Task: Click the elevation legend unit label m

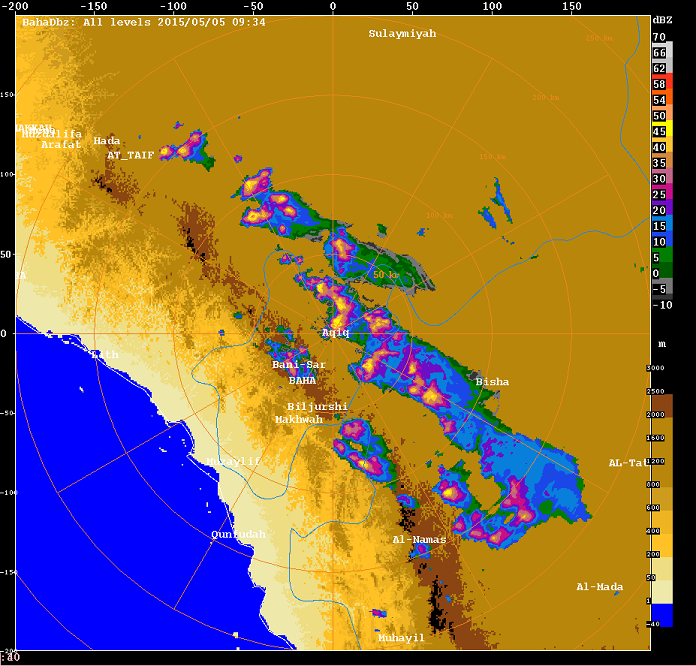Action: coord(662,345)
